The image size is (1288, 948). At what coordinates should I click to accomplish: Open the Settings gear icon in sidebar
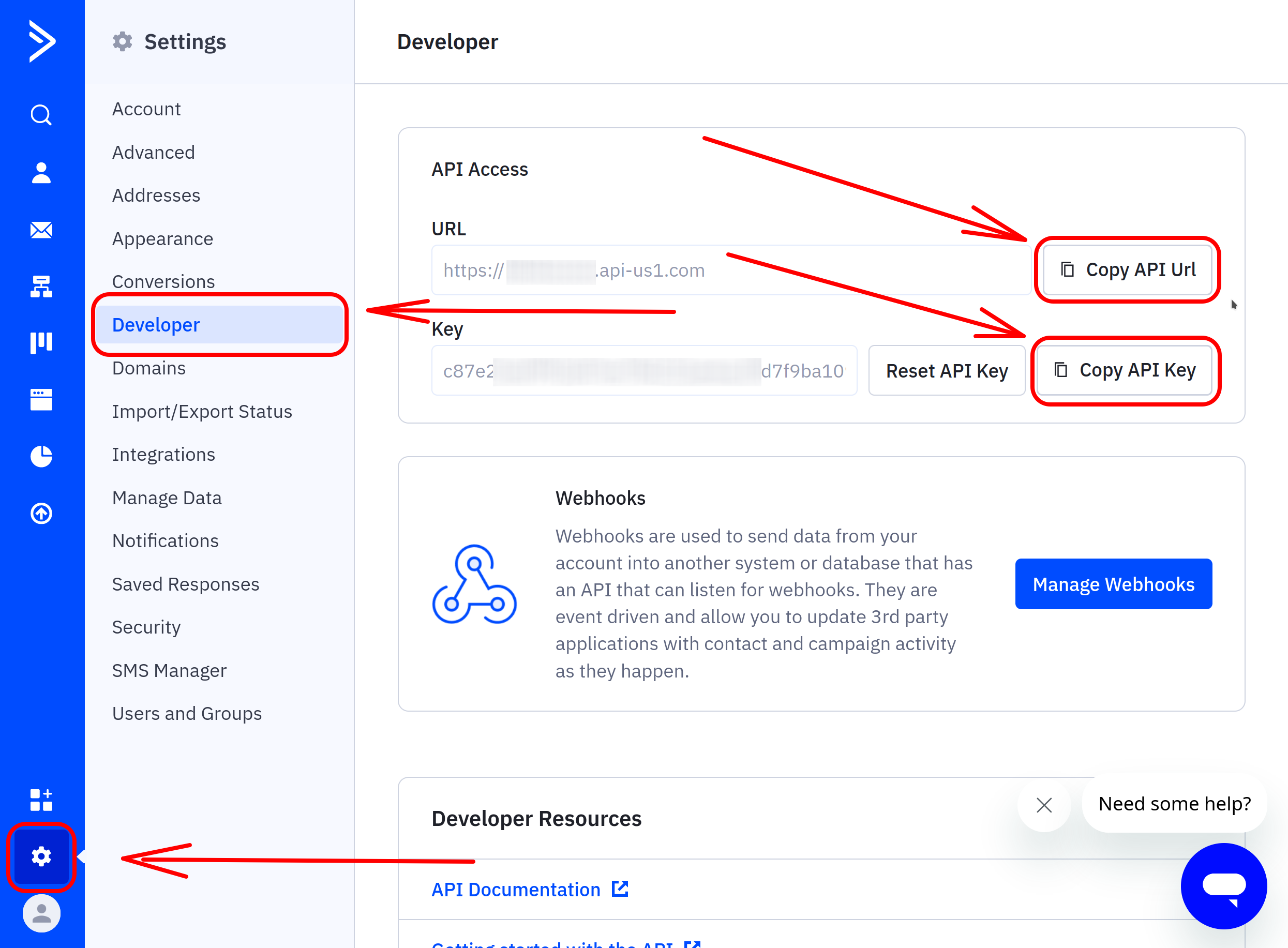[x=41, y=856]
